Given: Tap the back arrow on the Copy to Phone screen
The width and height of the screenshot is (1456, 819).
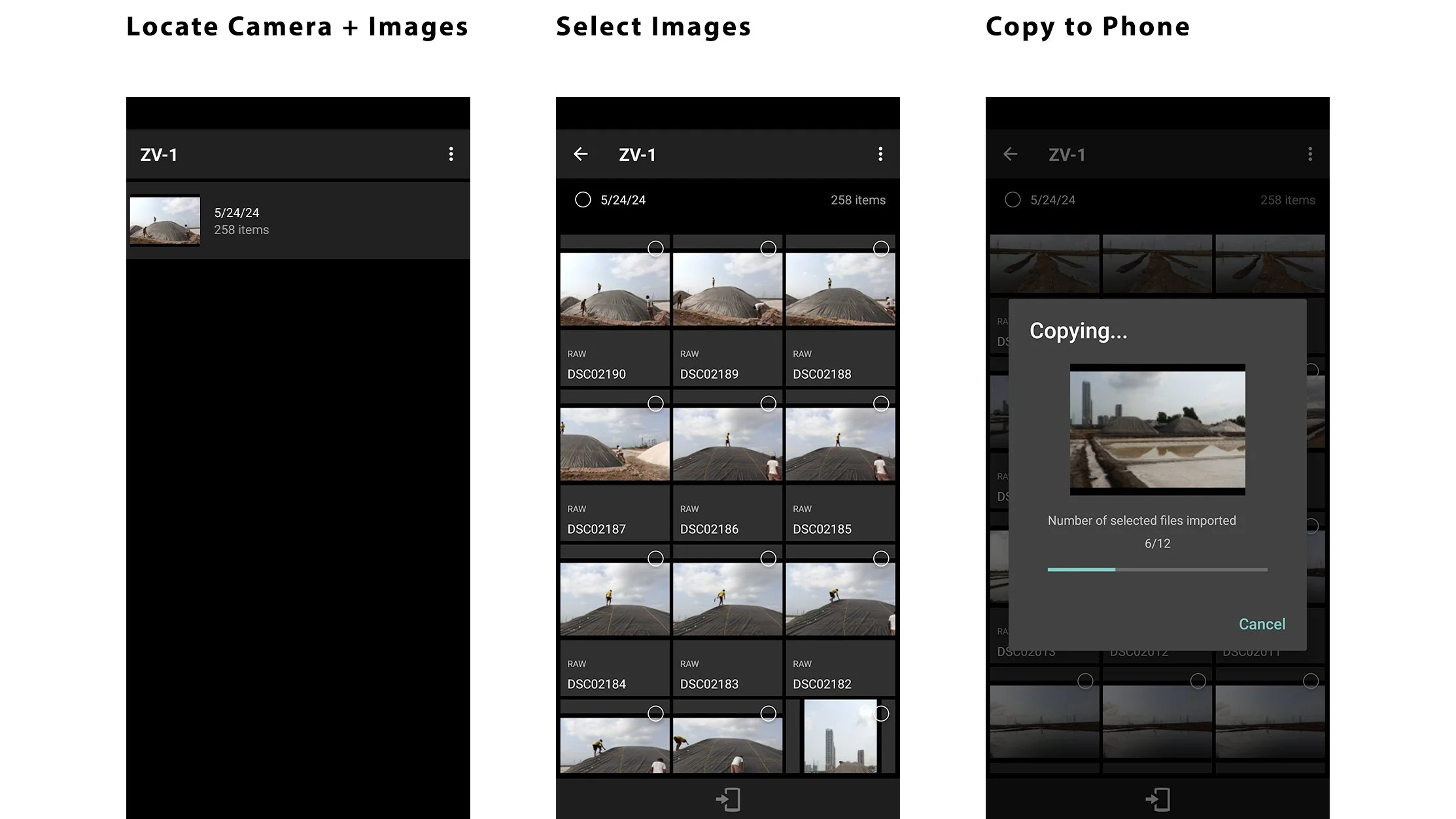Looking at the screenshot, I should click(1010, 154).
